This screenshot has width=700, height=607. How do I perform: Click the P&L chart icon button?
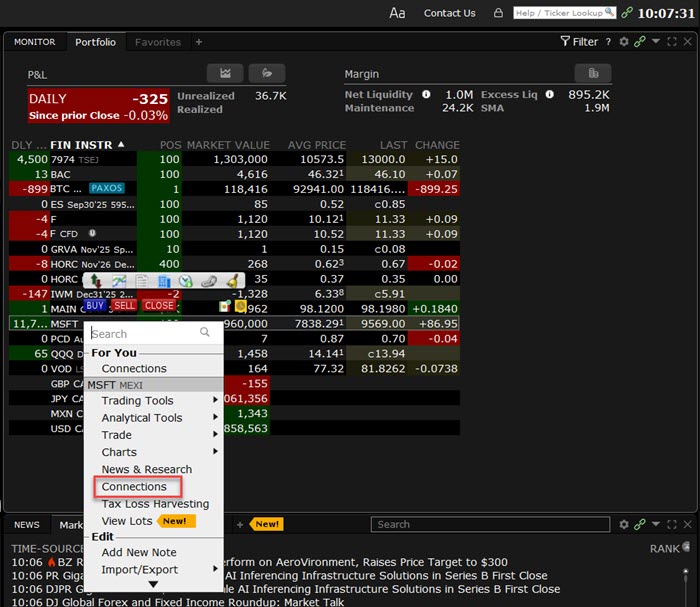(x=225, y=73)
